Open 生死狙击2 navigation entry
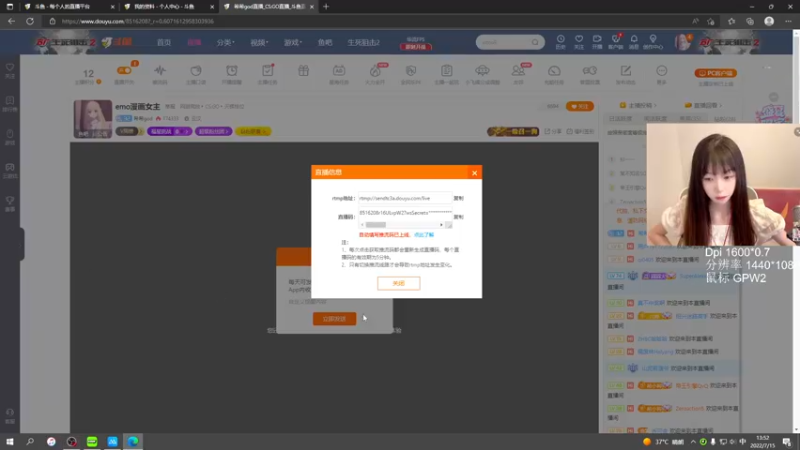Image resolution: width=800 pixels, height=450 pixels. 363,42
